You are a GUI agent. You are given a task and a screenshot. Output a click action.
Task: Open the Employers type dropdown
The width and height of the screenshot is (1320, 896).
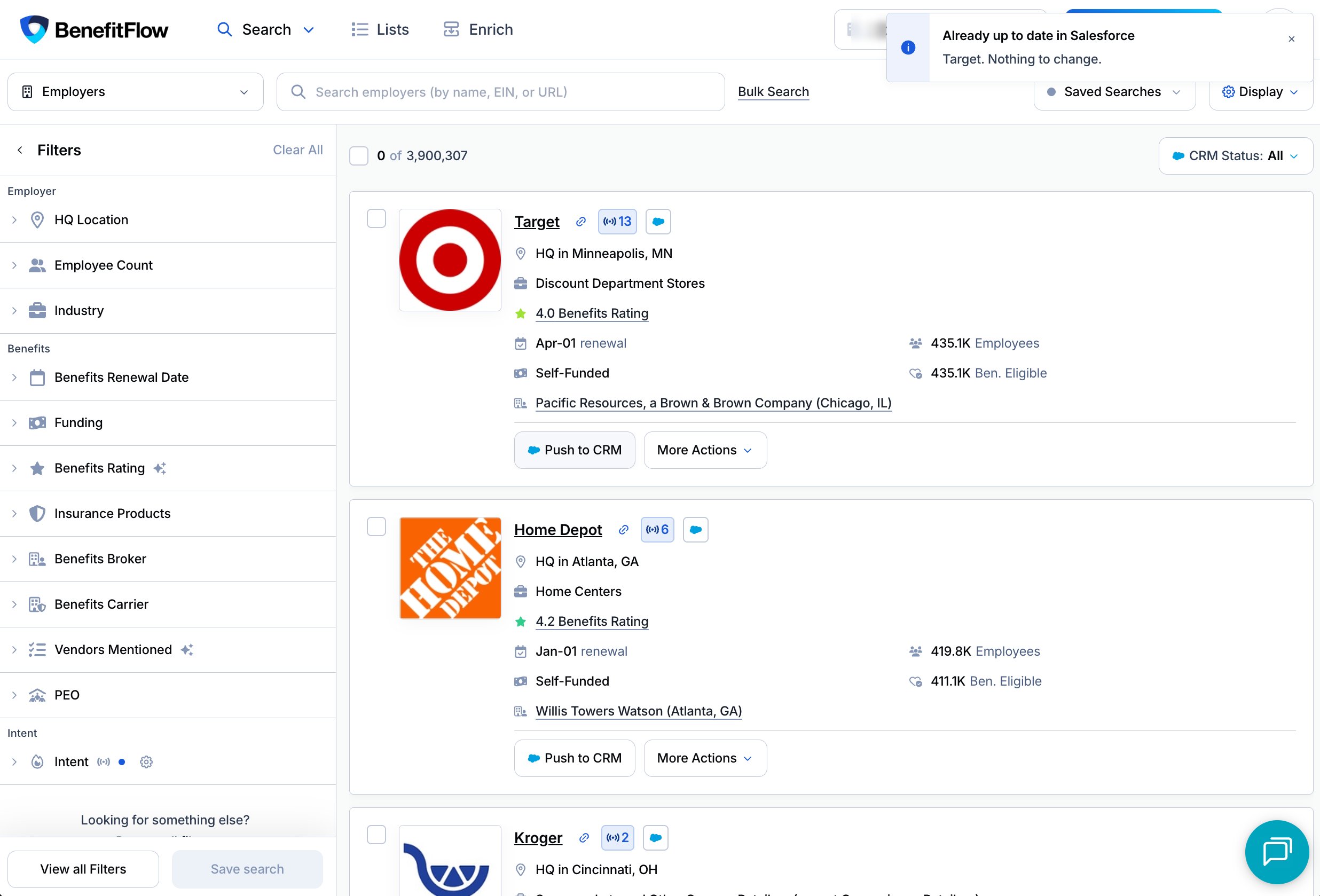[135, 92]
